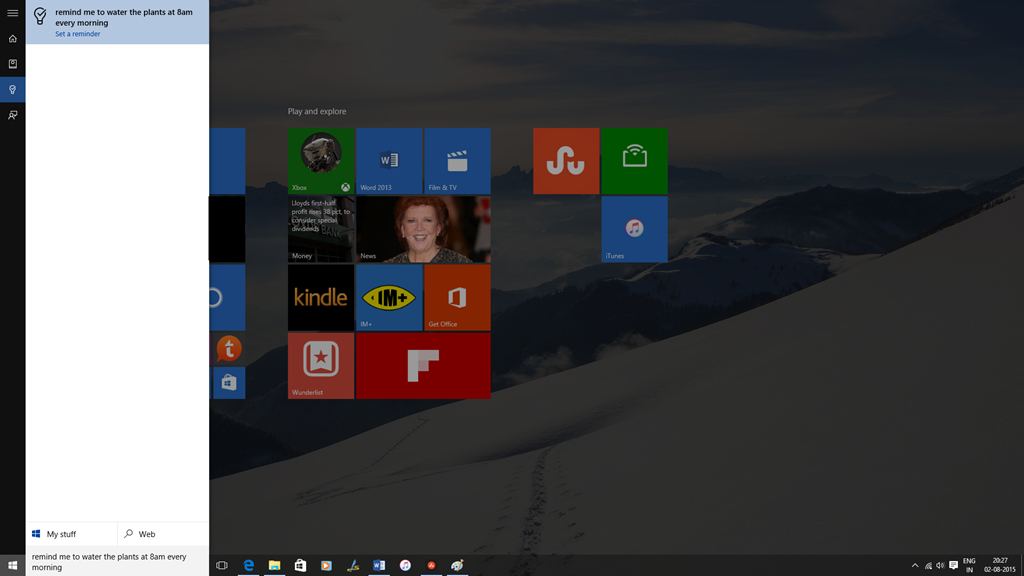Show hidden system tray icons

pyautogui.click(x=915, y=566)
